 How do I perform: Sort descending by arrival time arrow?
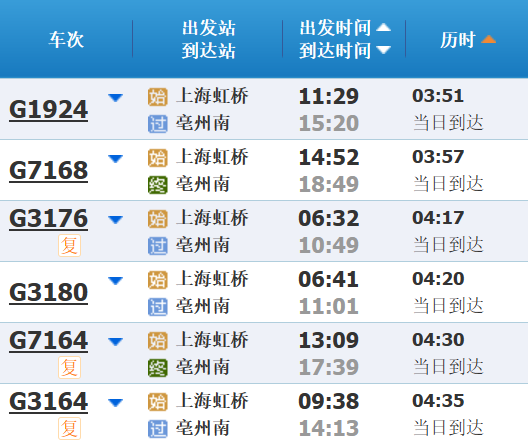pyautogui.click(x=383, y=50)
